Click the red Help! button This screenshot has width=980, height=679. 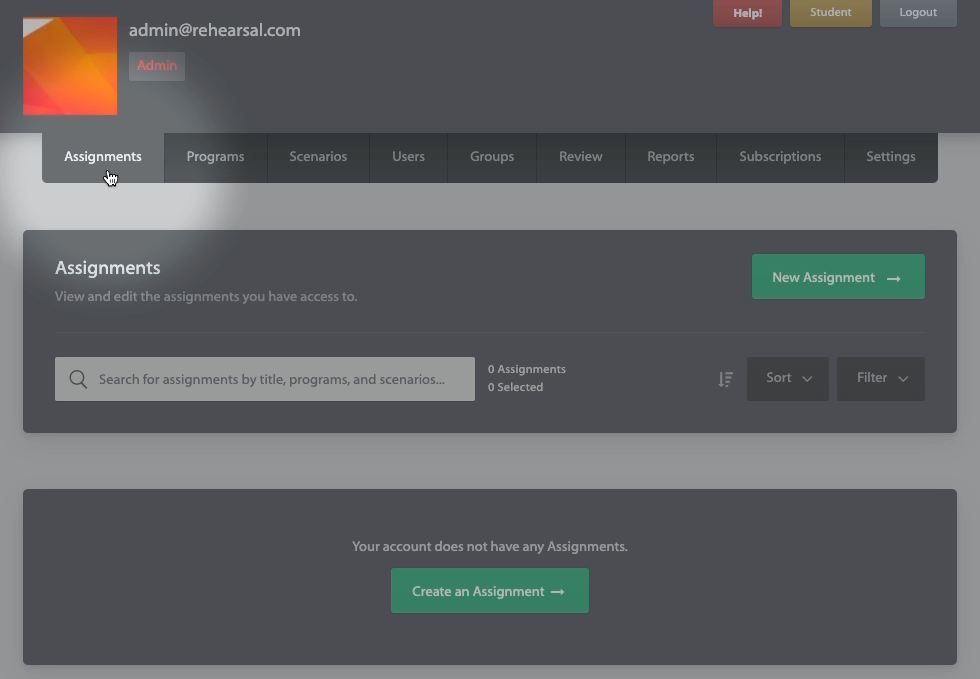click(x=747, y=13)
